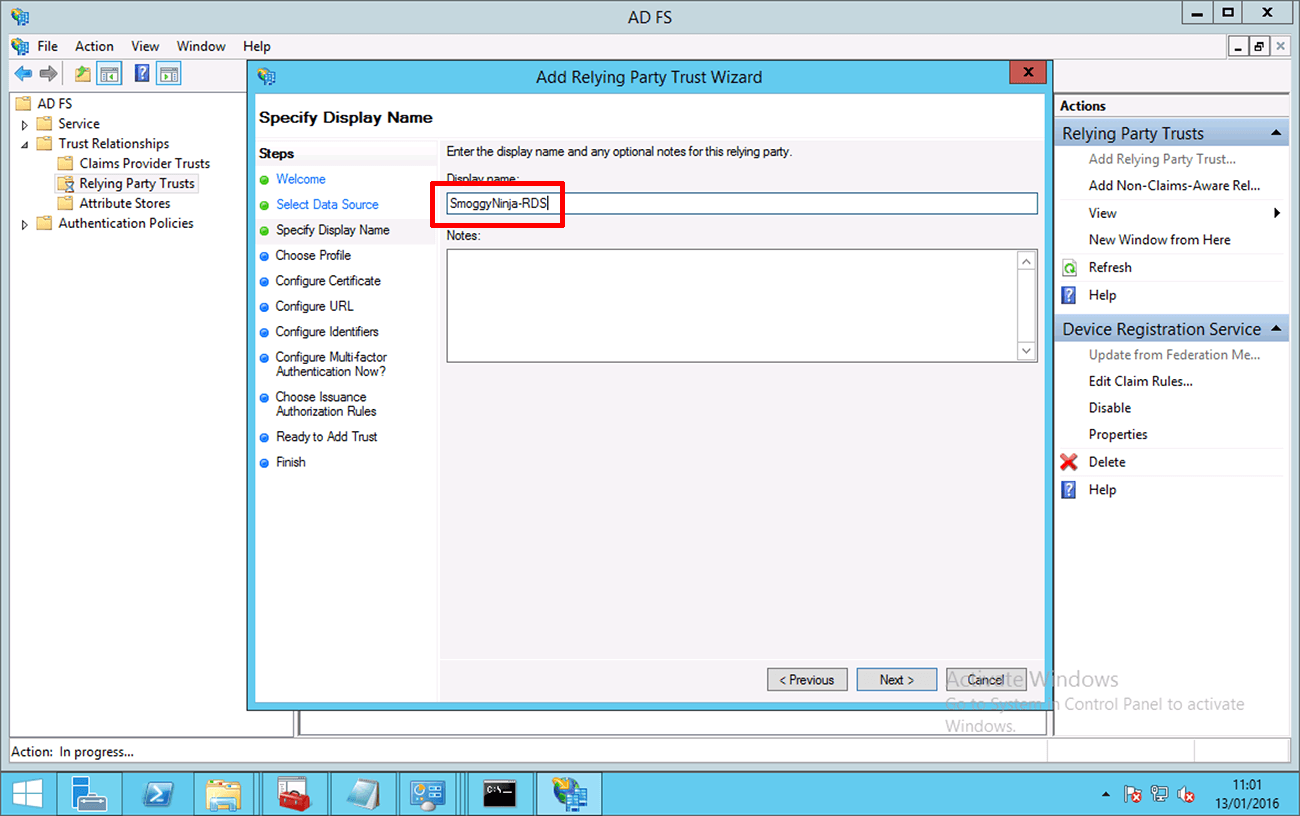Close the Add Relying Party Trust Wizard
1300x816 pixels.
pos(1027,73)
